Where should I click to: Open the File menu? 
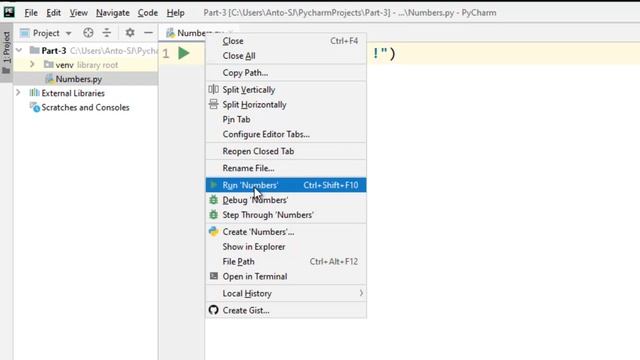click(31, 13)
